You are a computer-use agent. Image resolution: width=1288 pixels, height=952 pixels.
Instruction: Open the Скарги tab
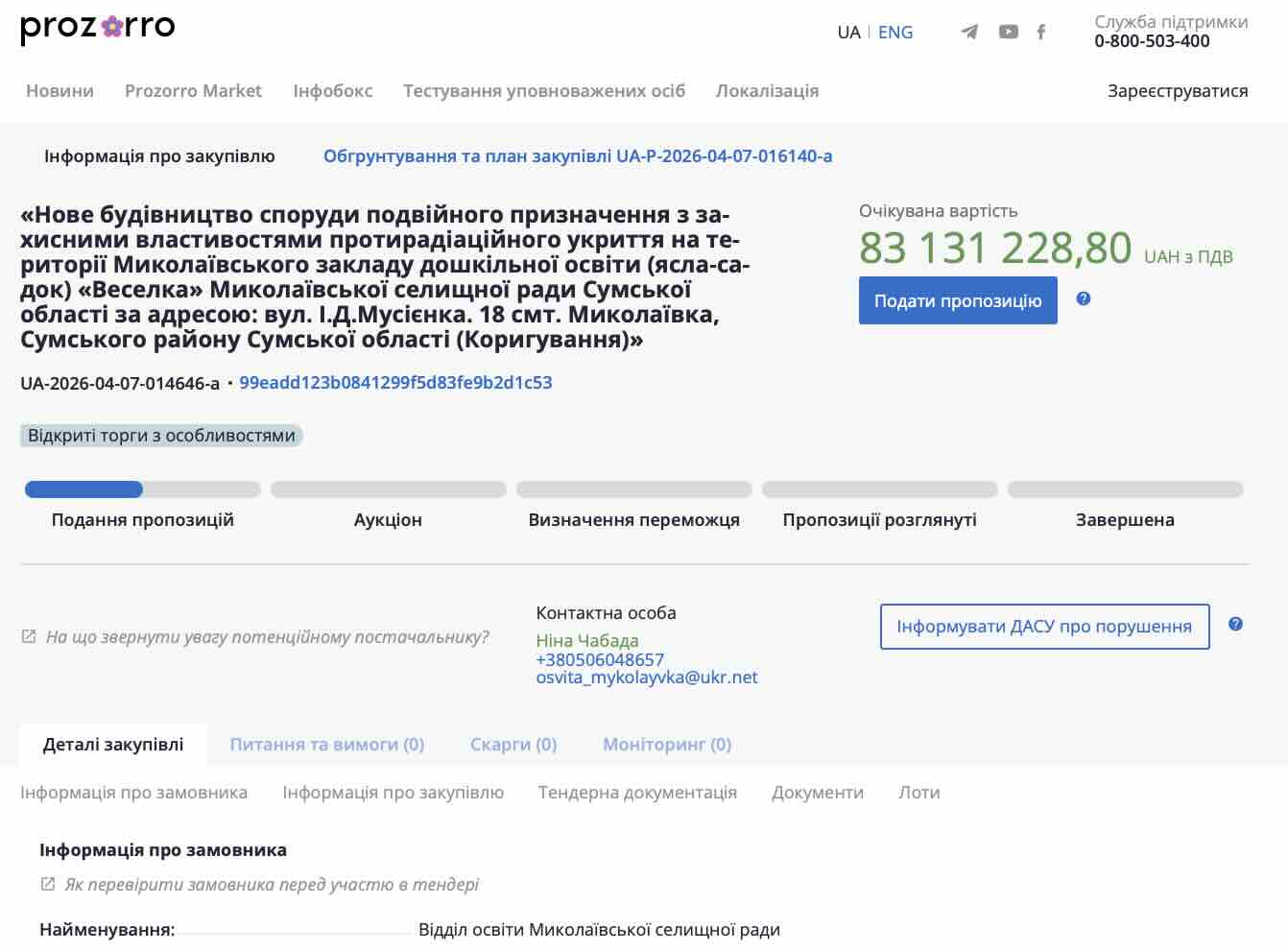tap(513, 745)
